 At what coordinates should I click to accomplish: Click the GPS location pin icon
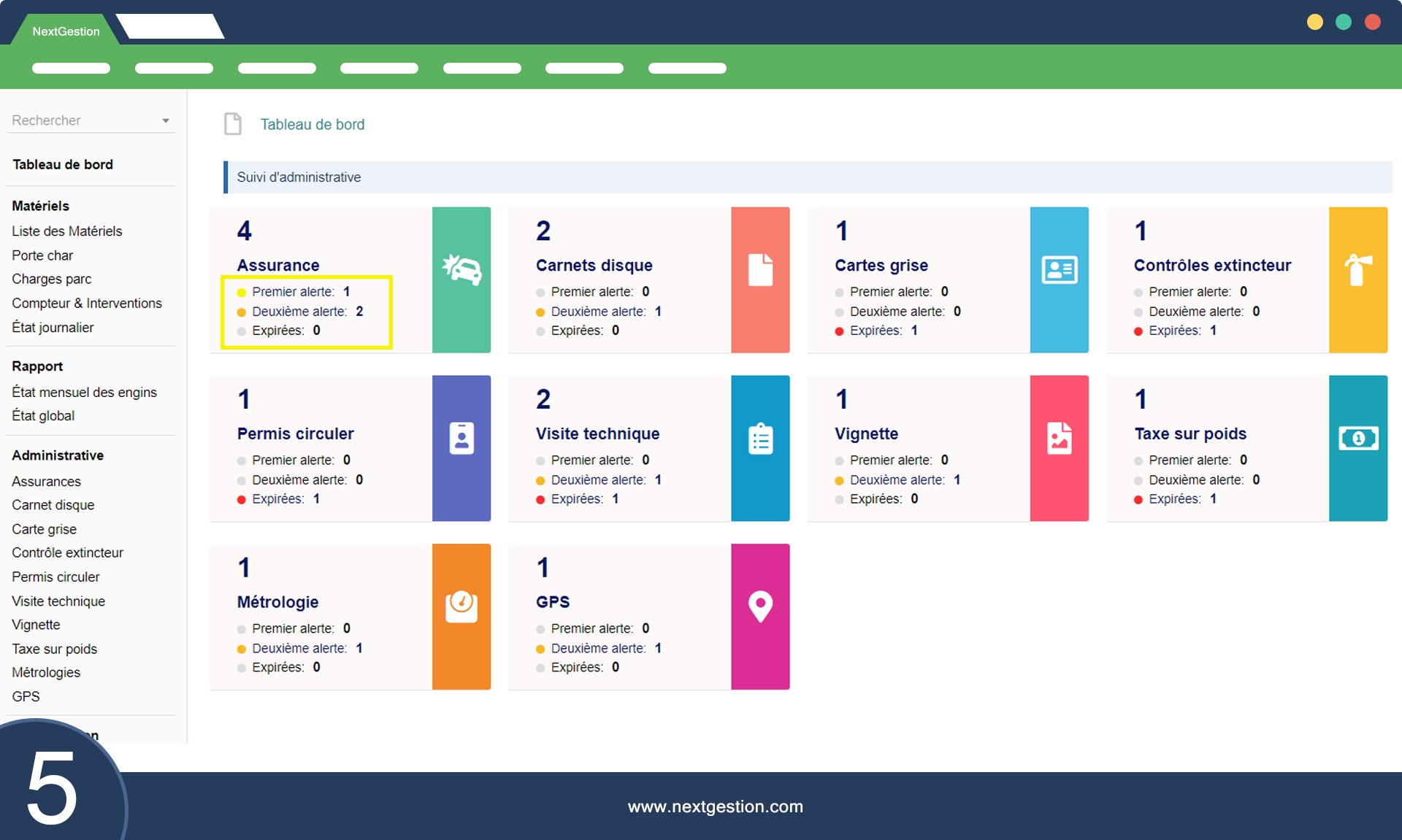(760, 606)
